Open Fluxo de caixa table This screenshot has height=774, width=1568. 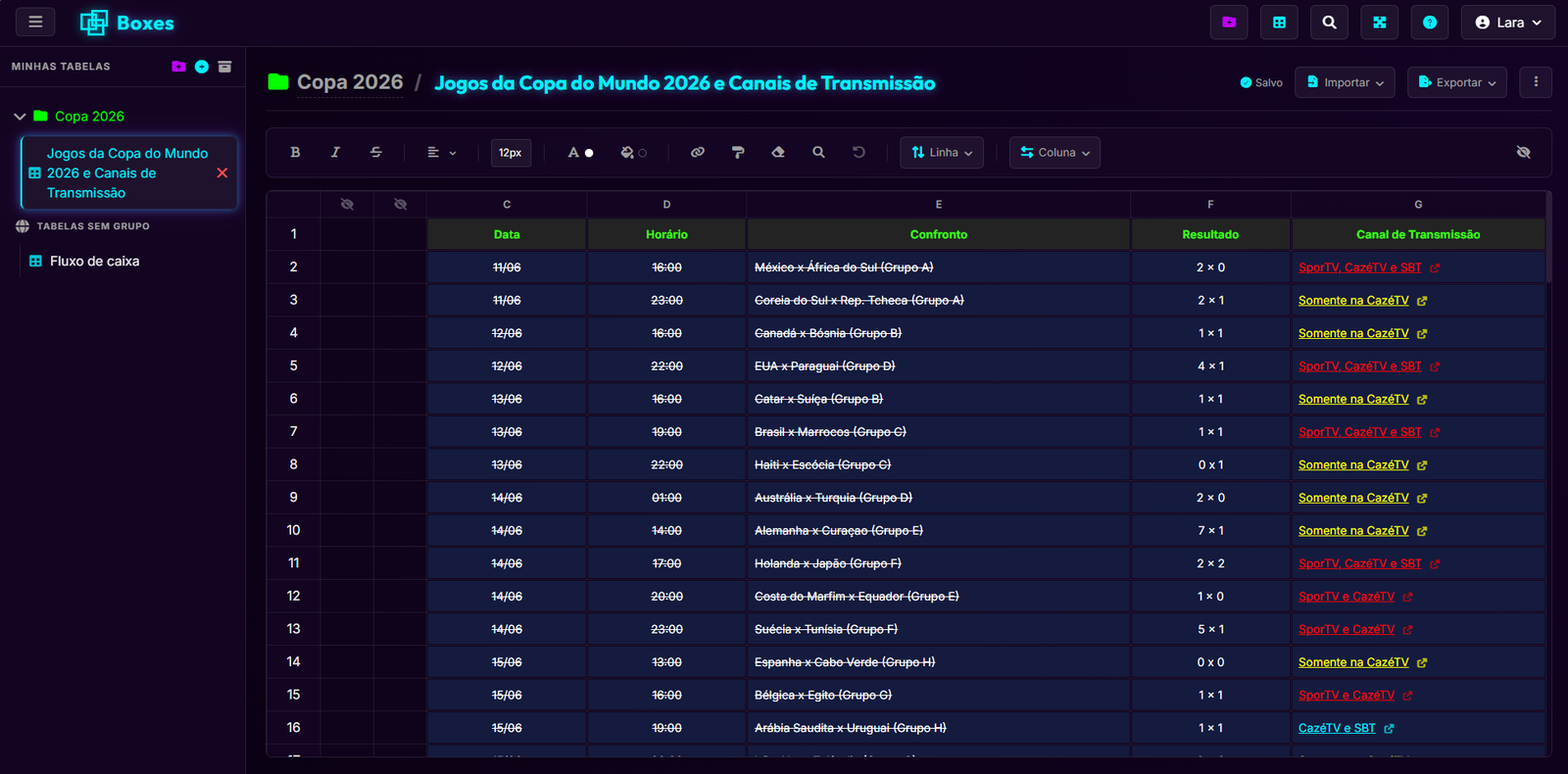click(94, 262)
